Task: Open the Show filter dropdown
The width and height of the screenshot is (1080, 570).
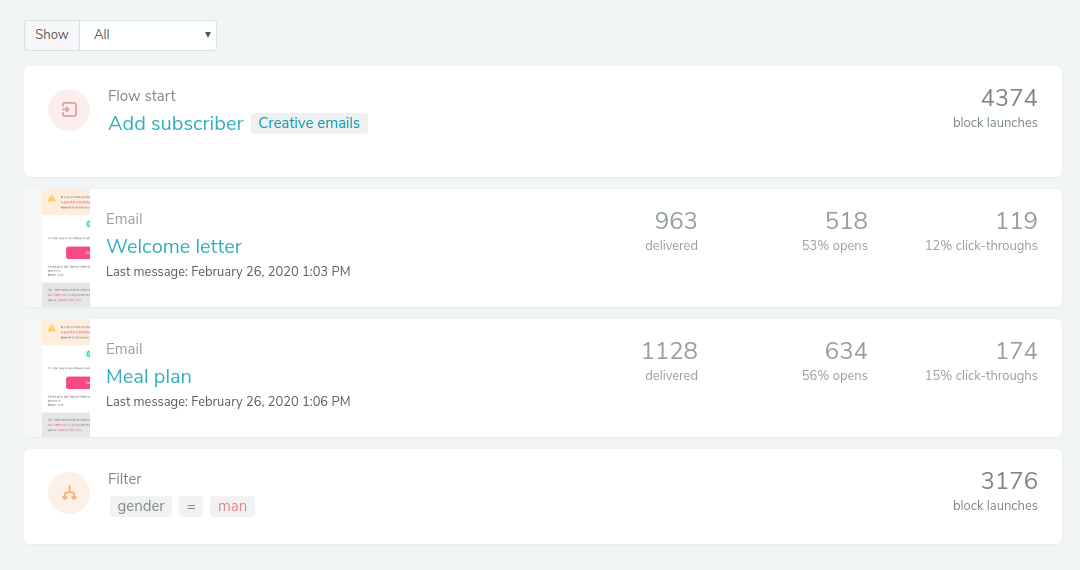Action: point(148,35)
